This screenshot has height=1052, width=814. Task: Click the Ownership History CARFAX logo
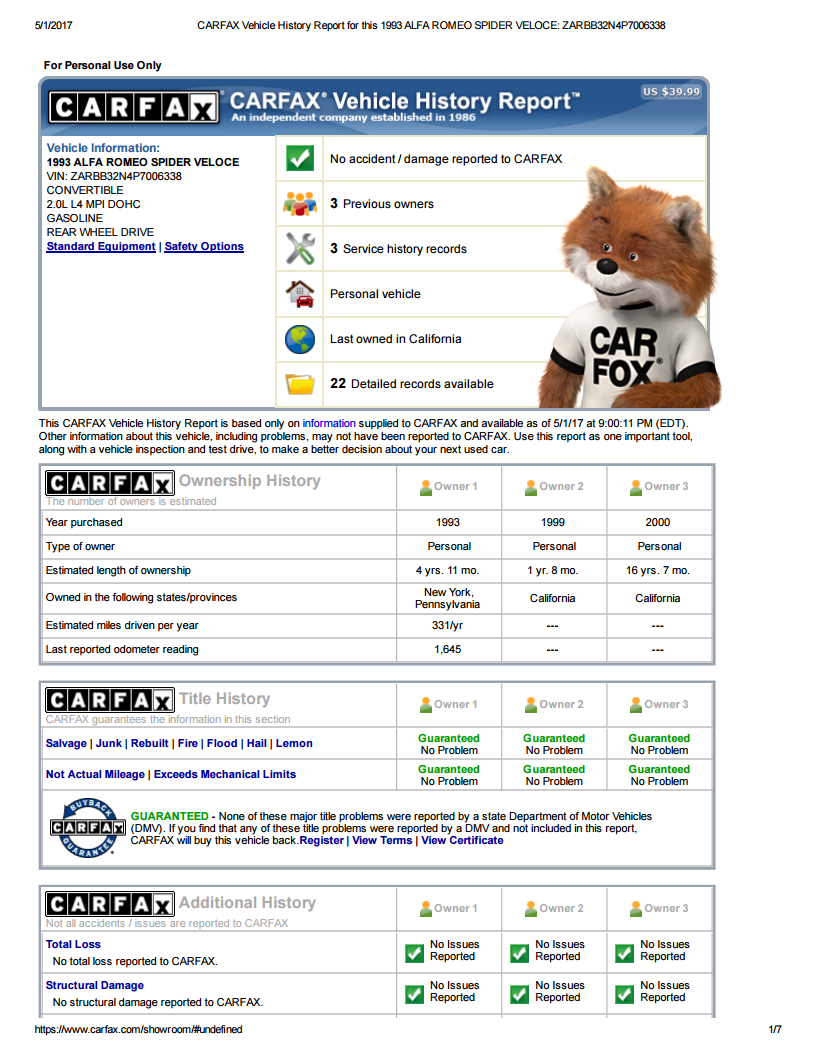click(109, 483)
